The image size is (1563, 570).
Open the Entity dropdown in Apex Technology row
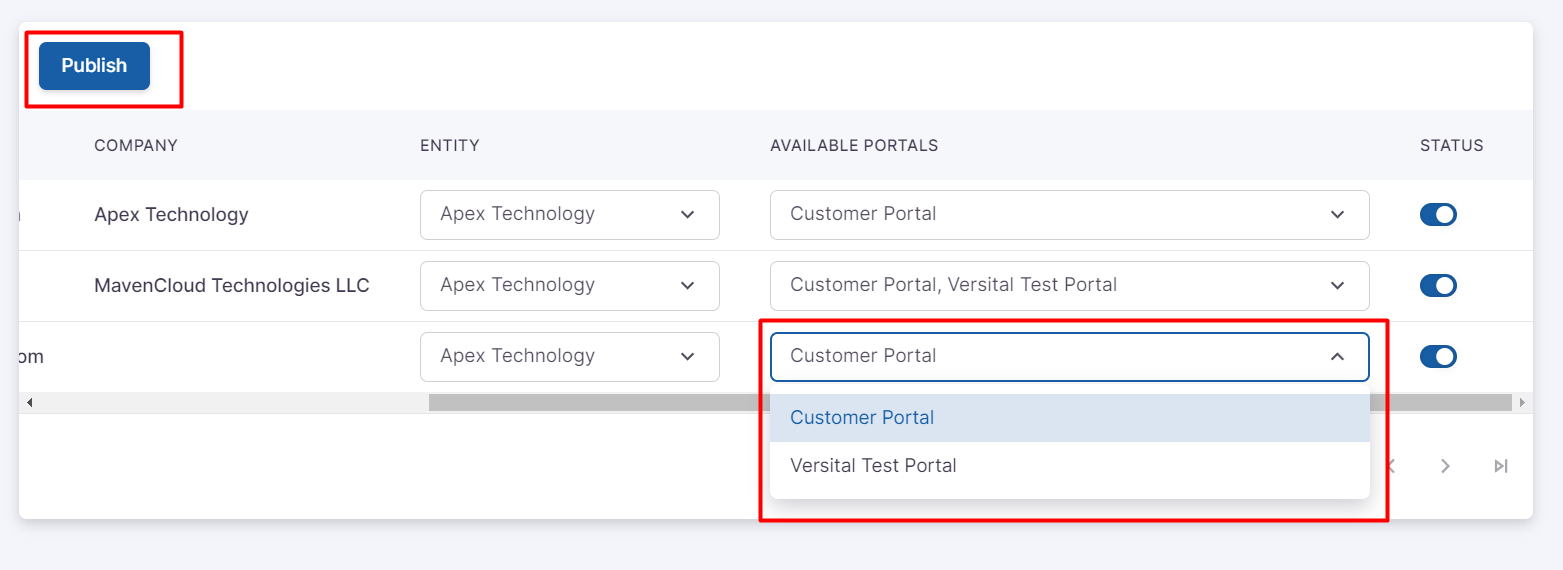click(569, 215)
